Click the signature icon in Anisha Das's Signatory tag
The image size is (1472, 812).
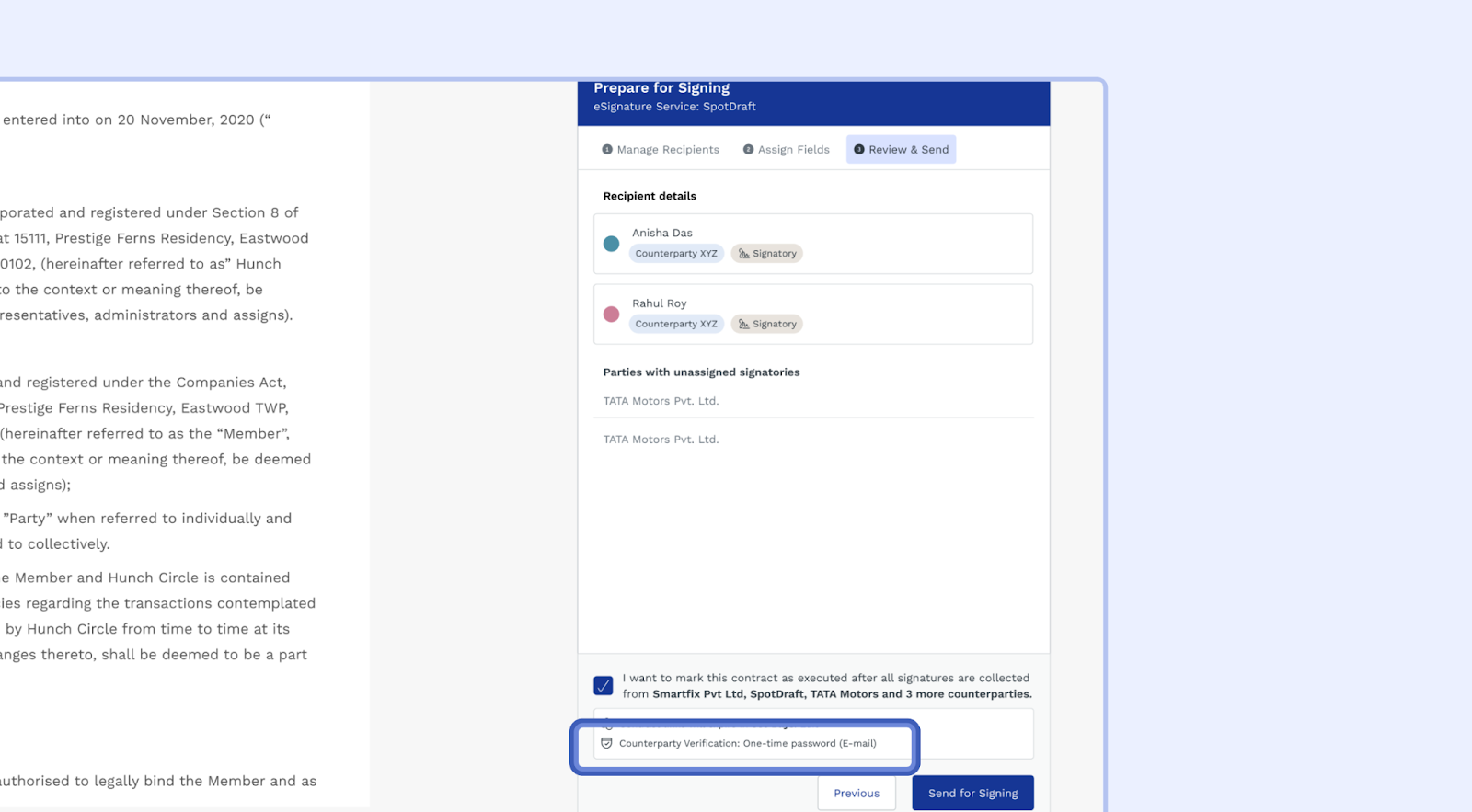coord(743,254)
